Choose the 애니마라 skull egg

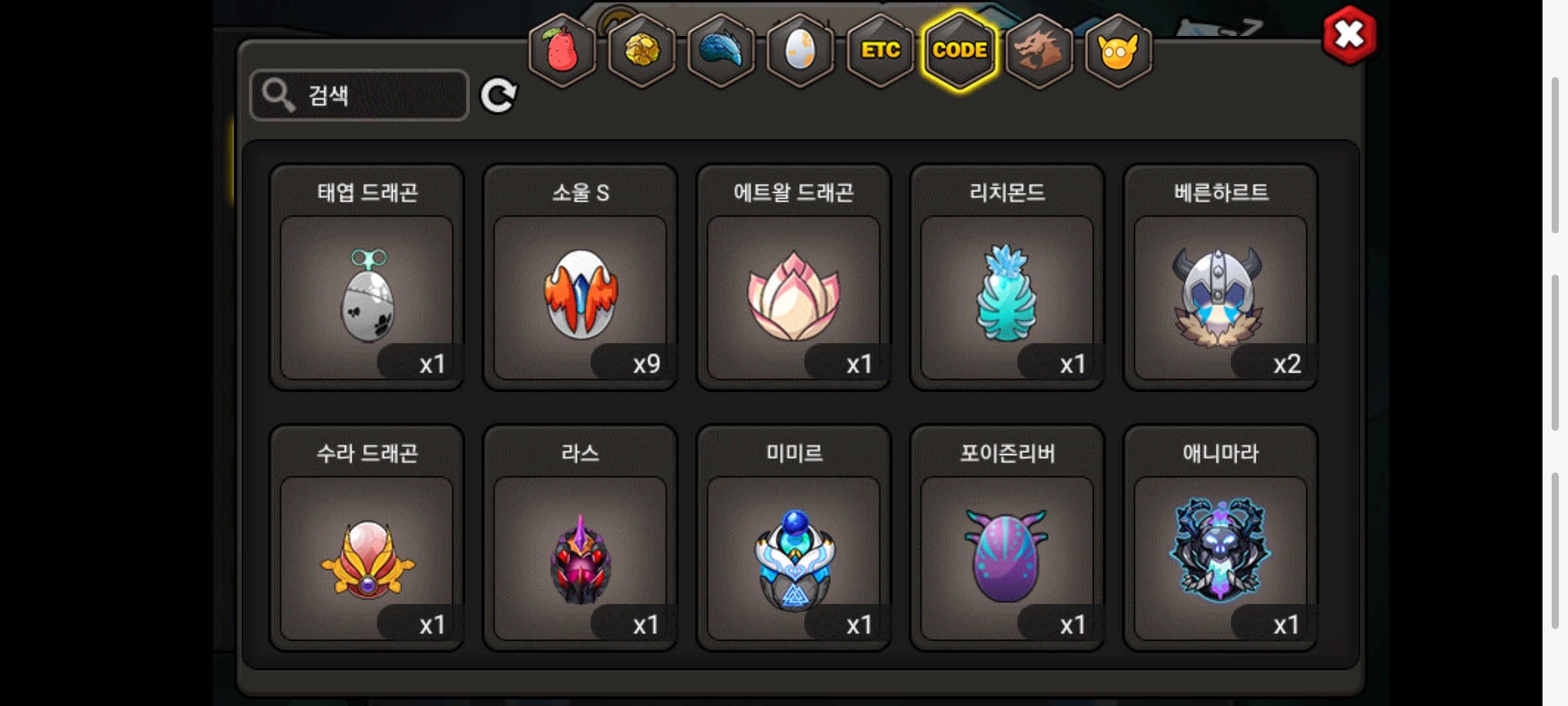coord(1220,538)
